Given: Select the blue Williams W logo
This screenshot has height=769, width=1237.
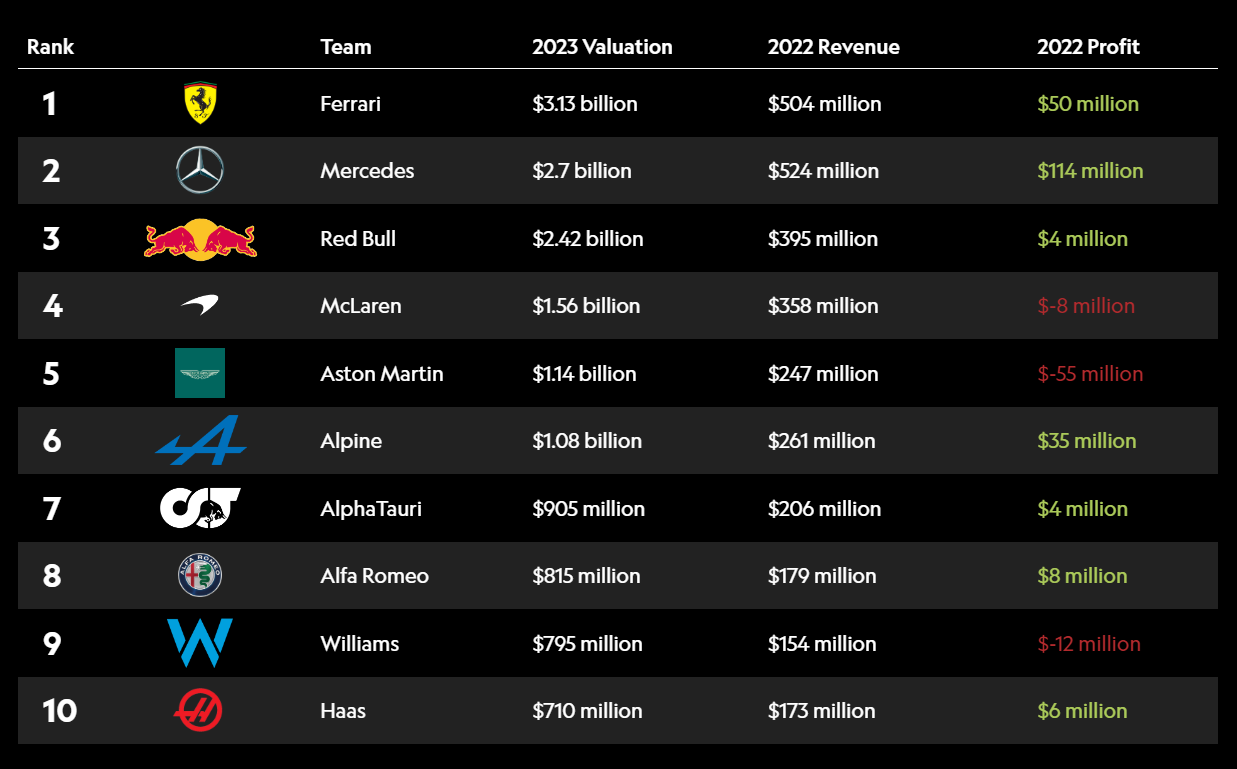Looking at the screenshot, I should point(200,643).
